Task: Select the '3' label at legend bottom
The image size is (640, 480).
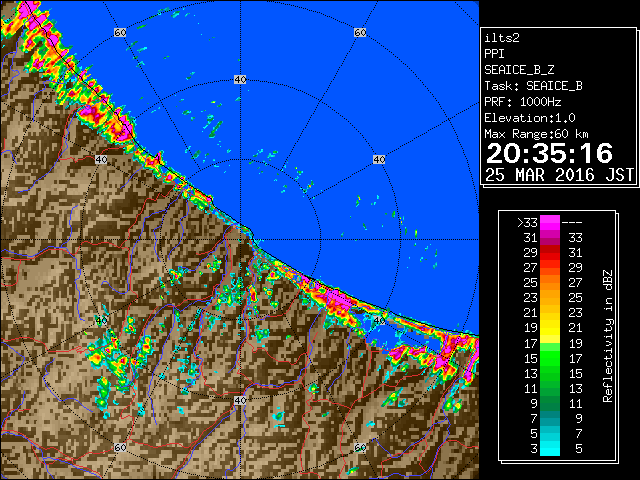Action: 534,449
